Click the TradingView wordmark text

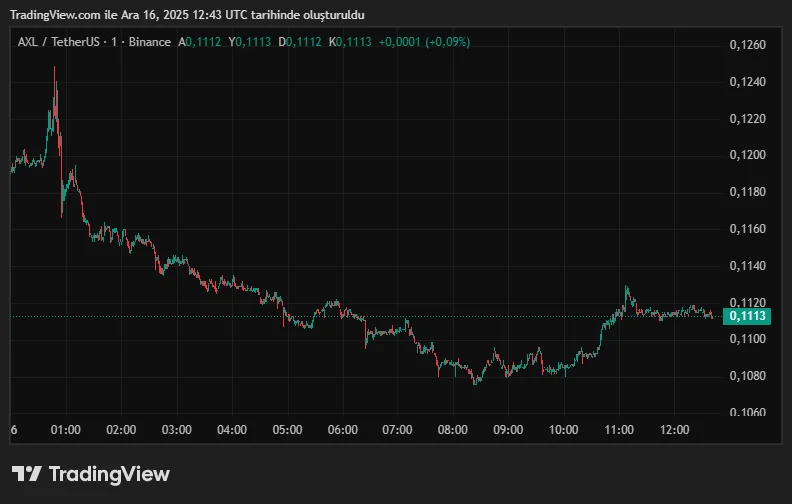(109, 474)
